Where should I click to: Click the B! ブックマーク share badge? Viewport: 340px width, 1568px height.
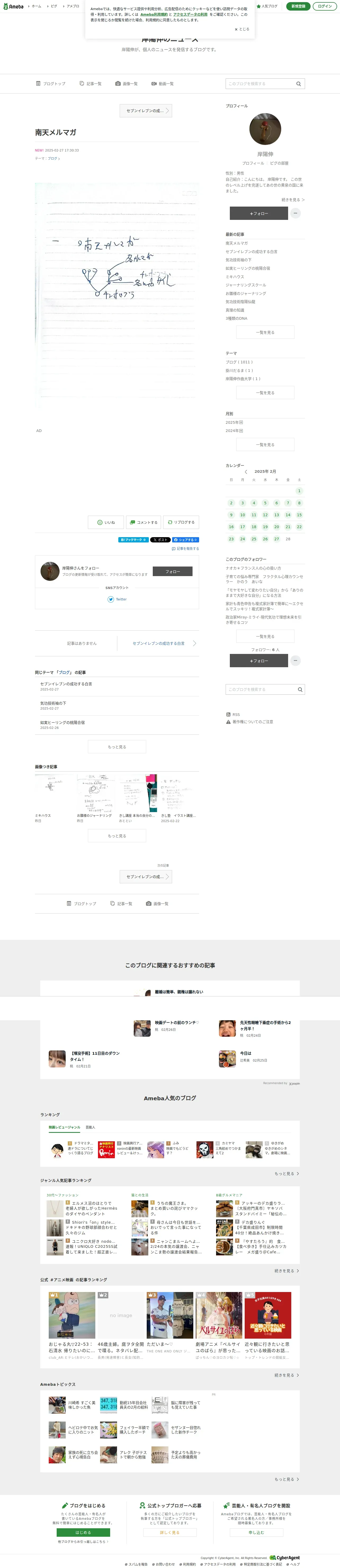tap(133, 539)
